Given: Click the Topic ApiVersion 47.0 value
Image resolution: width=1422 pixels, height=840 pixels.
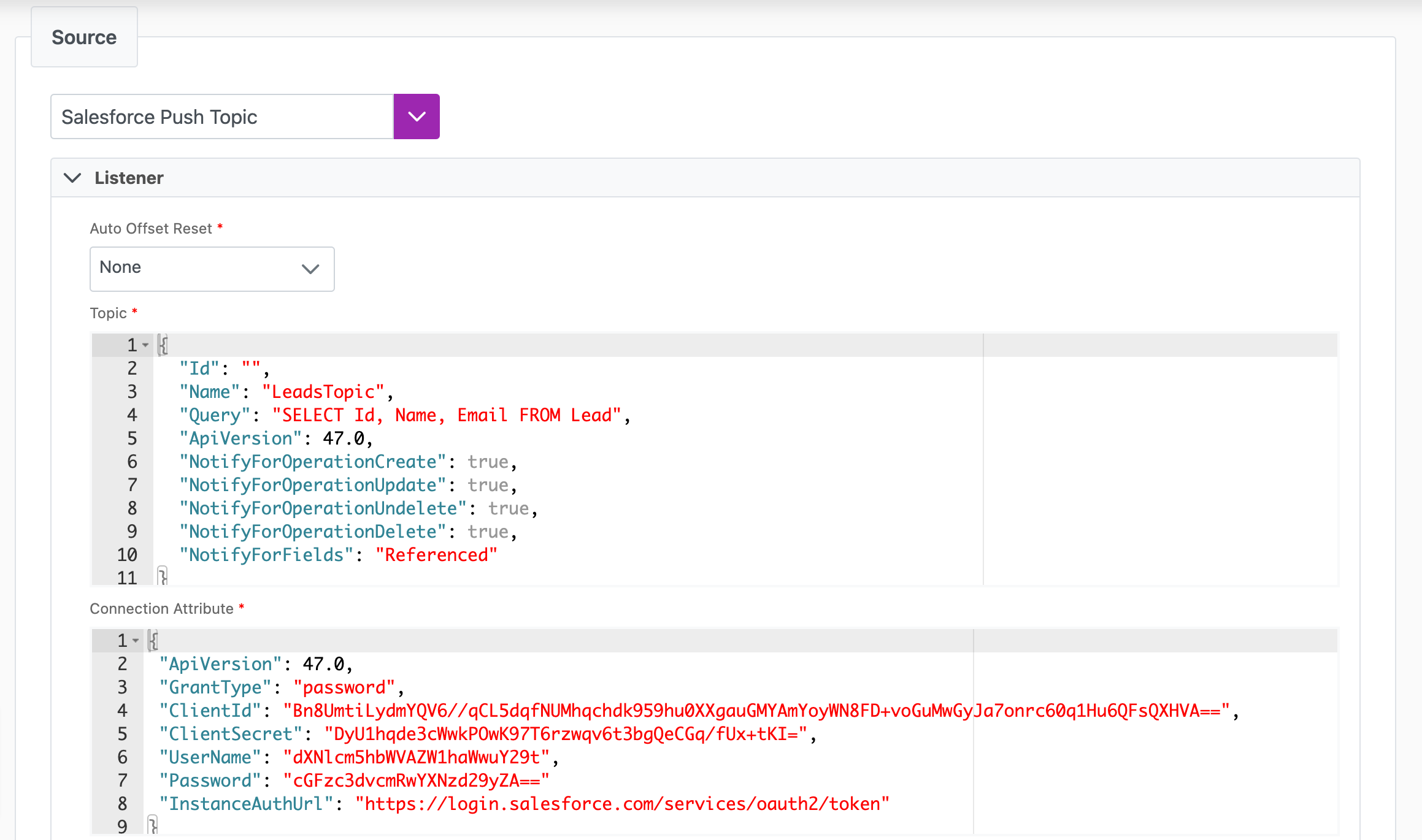Looking at the screenshot, I should click(344, 438).
